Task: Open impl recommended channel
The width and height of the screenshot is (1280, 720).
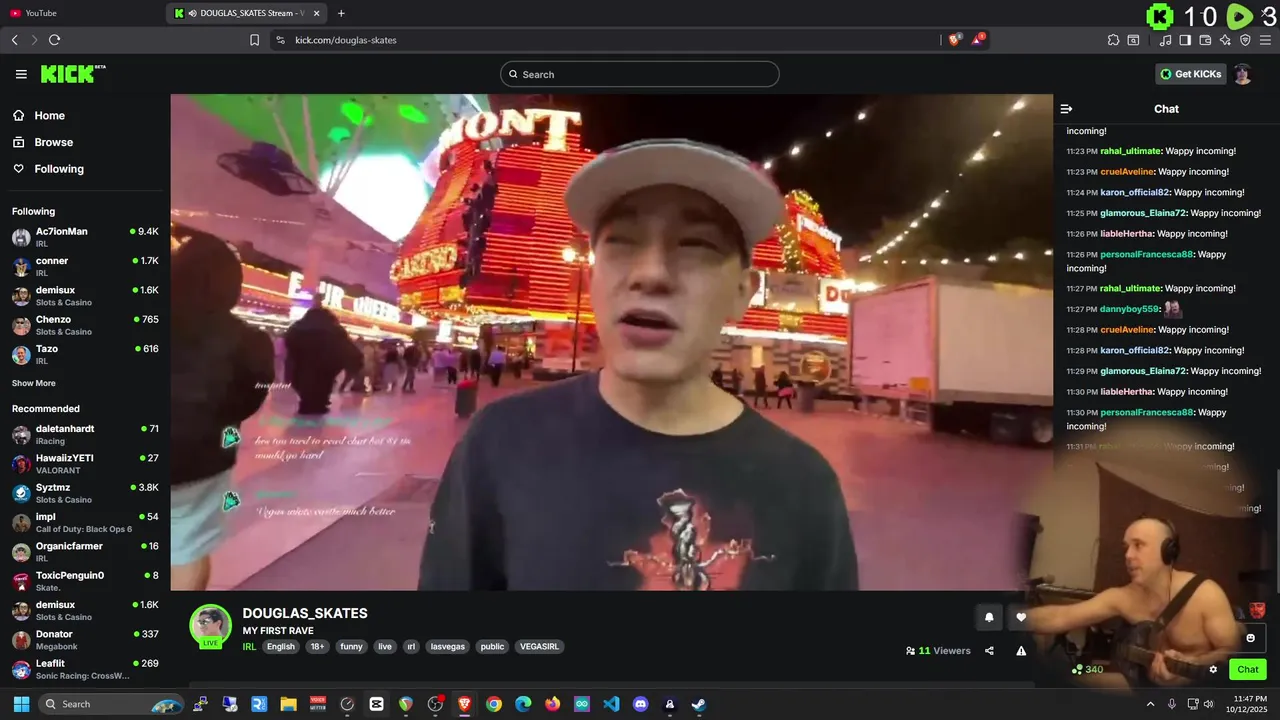Action: (x=85, y=522)
